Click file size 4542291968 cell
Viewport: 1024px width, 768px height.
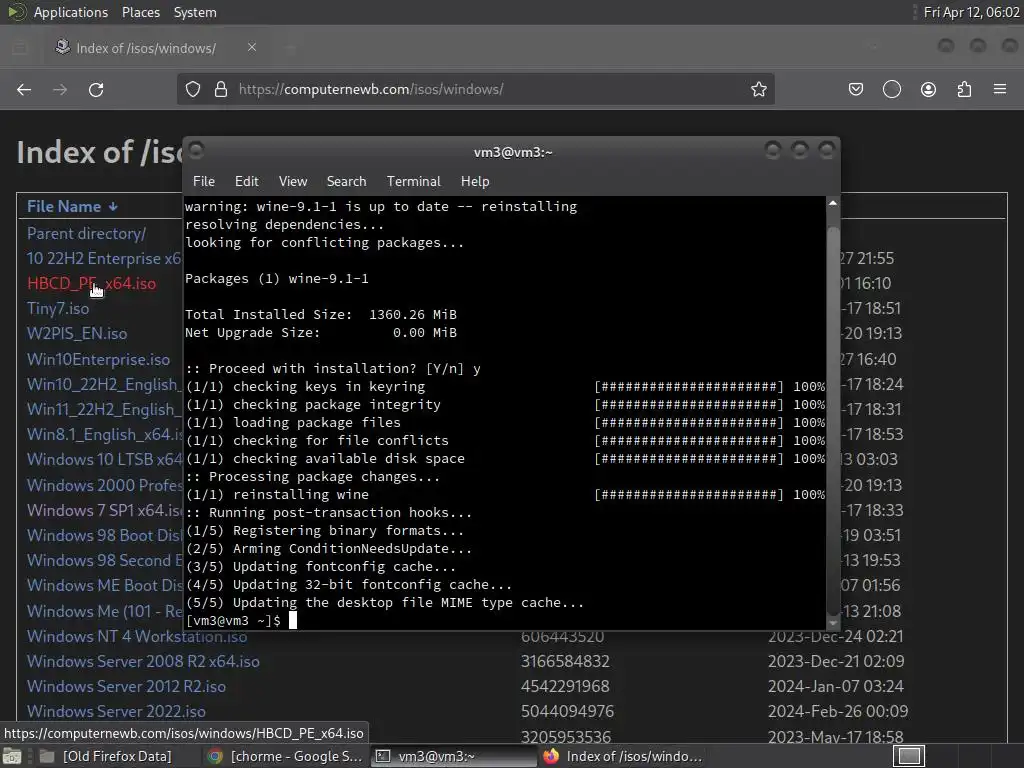[x=565, y=686]
